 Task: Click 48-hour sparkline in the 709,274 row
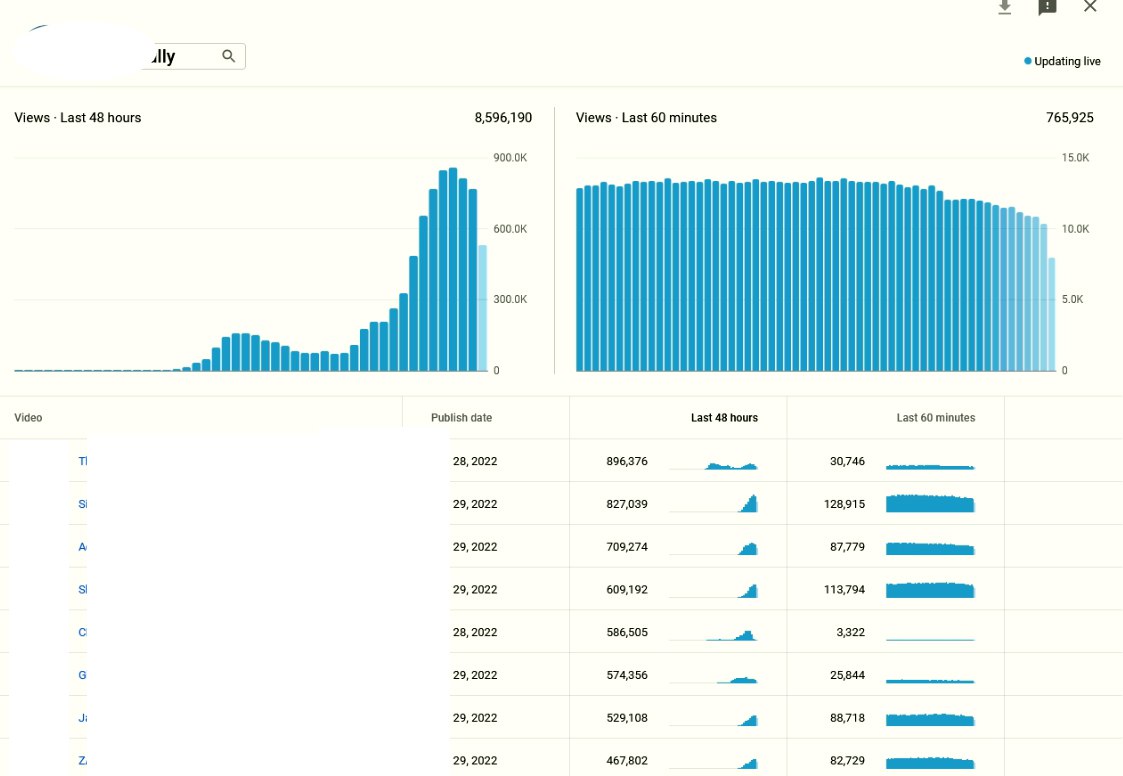[713, 548]
